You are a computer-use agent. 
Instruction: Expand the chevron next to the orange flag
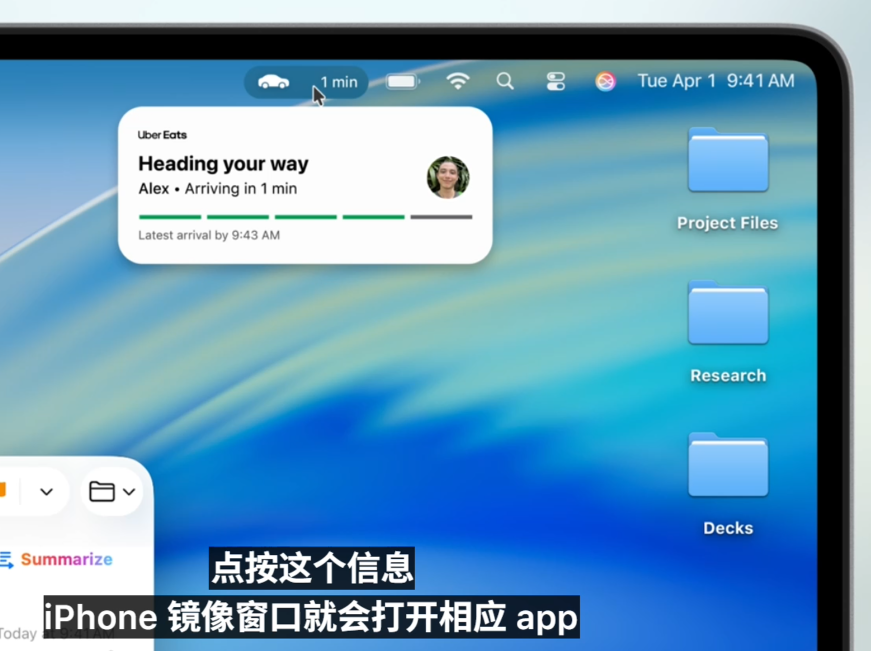pos(47,492)
